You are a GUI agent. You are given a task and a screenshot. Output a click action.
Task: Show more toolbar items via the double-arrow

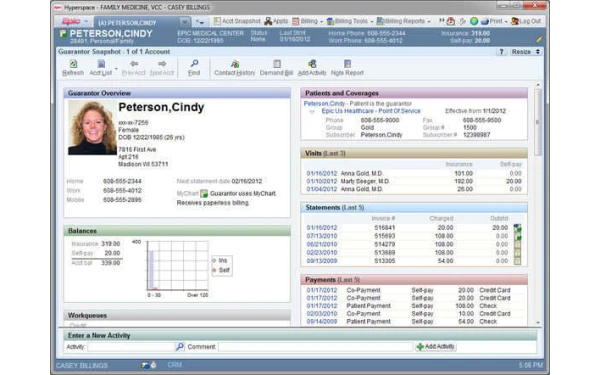tap(441, 21)
